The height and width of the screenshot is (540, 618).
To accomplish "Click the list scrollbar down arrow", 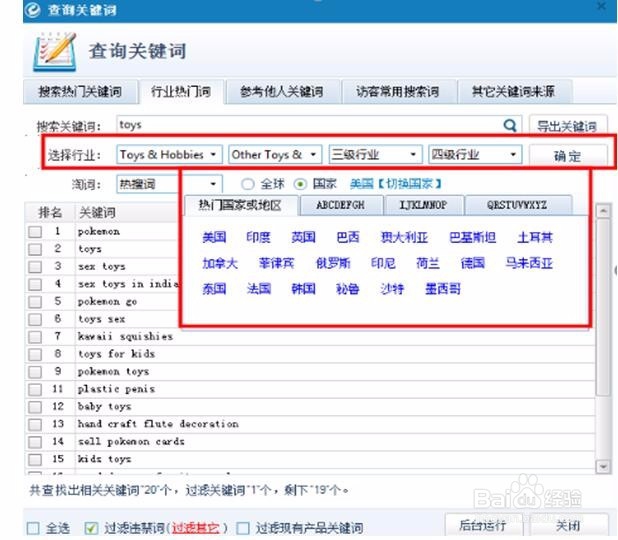I will pyautogui.click(x=603, y=466).
